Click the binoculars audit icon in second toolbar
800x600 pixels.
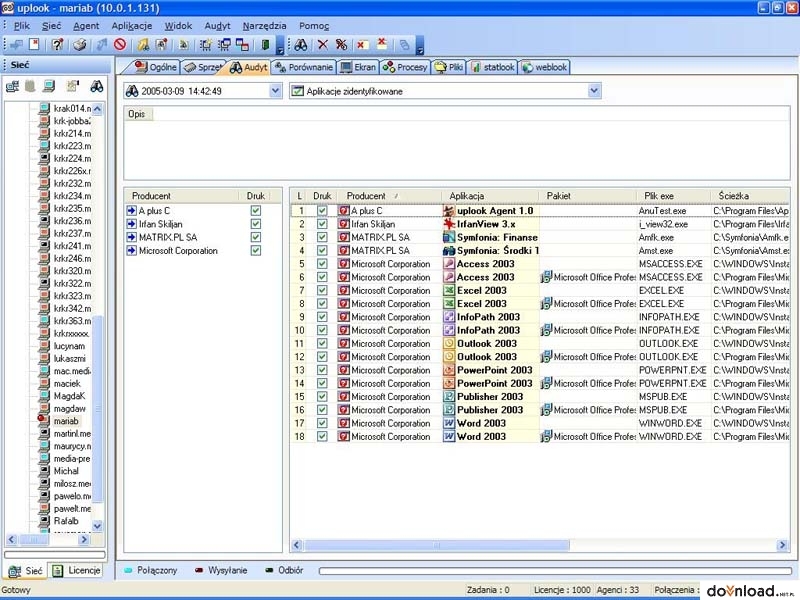[x=301, y=45]
